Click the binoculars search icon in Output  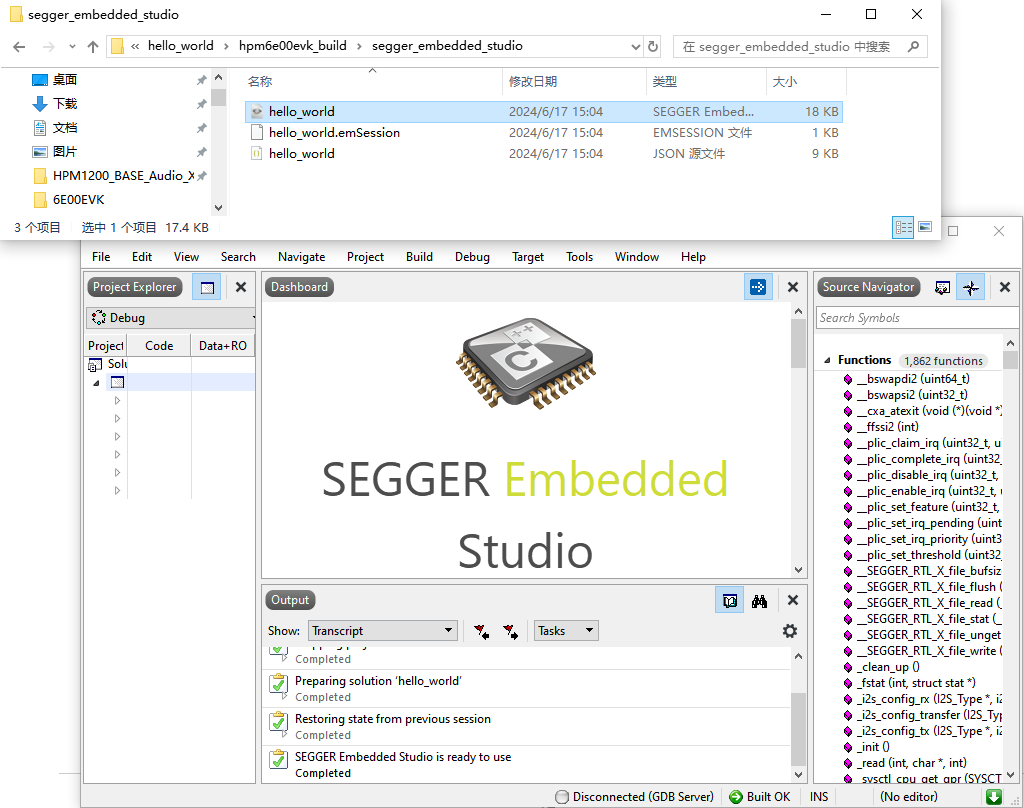point(759,601)
